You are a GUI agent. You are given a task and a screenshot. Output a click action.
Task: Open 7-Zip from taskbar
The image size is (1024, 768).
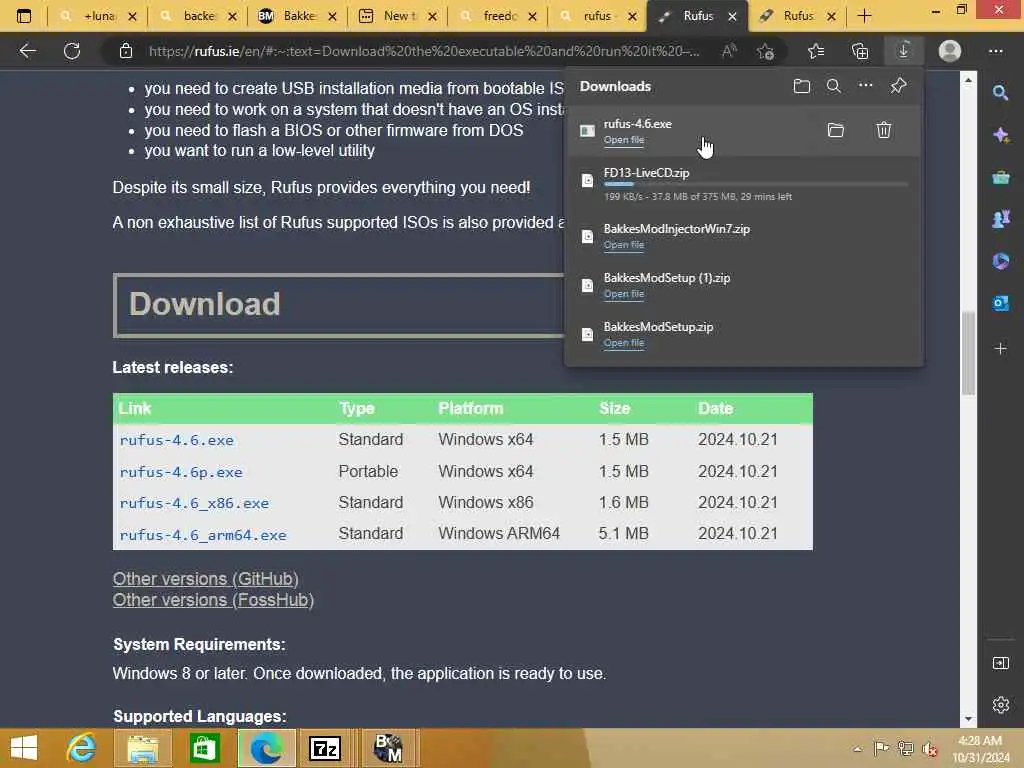pos(325,748)
